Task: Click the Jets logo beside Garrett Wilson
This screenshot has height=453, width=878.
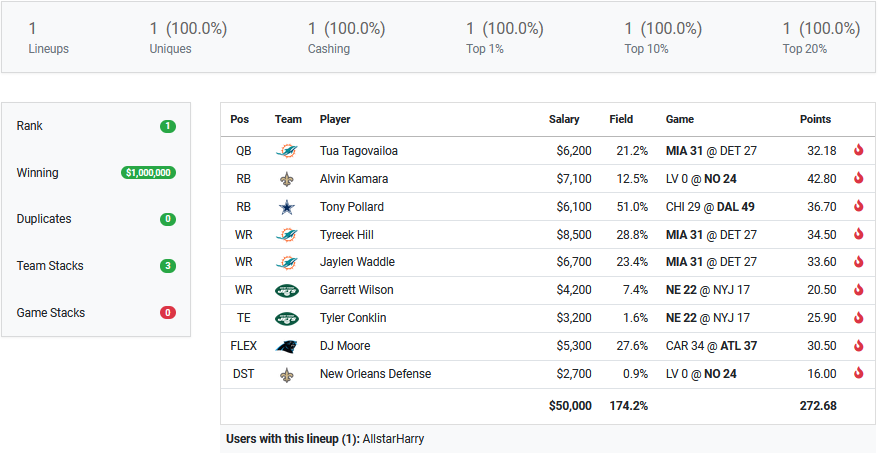Action: pyautogui.click(x=287, y=290)
